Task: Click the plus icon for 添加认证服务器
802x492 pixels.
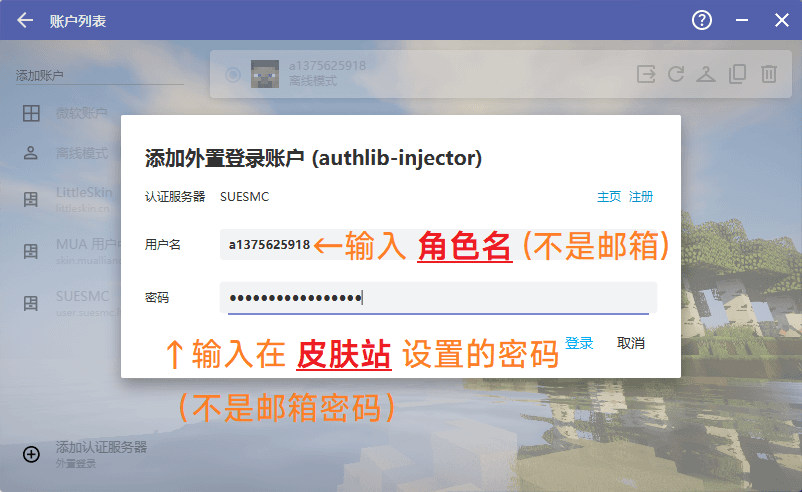Action: [31, 454]
